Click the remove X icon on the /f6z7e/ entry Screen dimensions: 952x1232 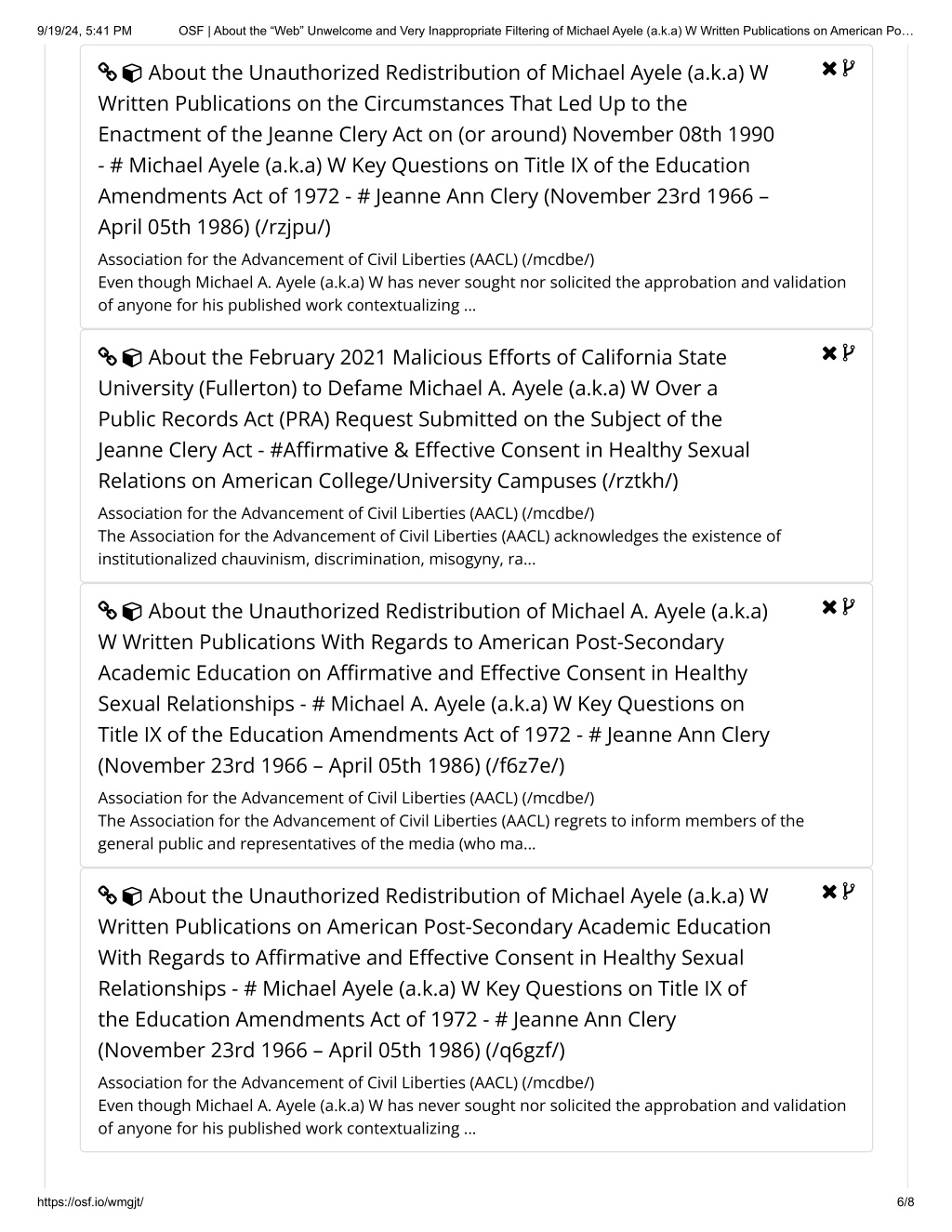[829, 606]
